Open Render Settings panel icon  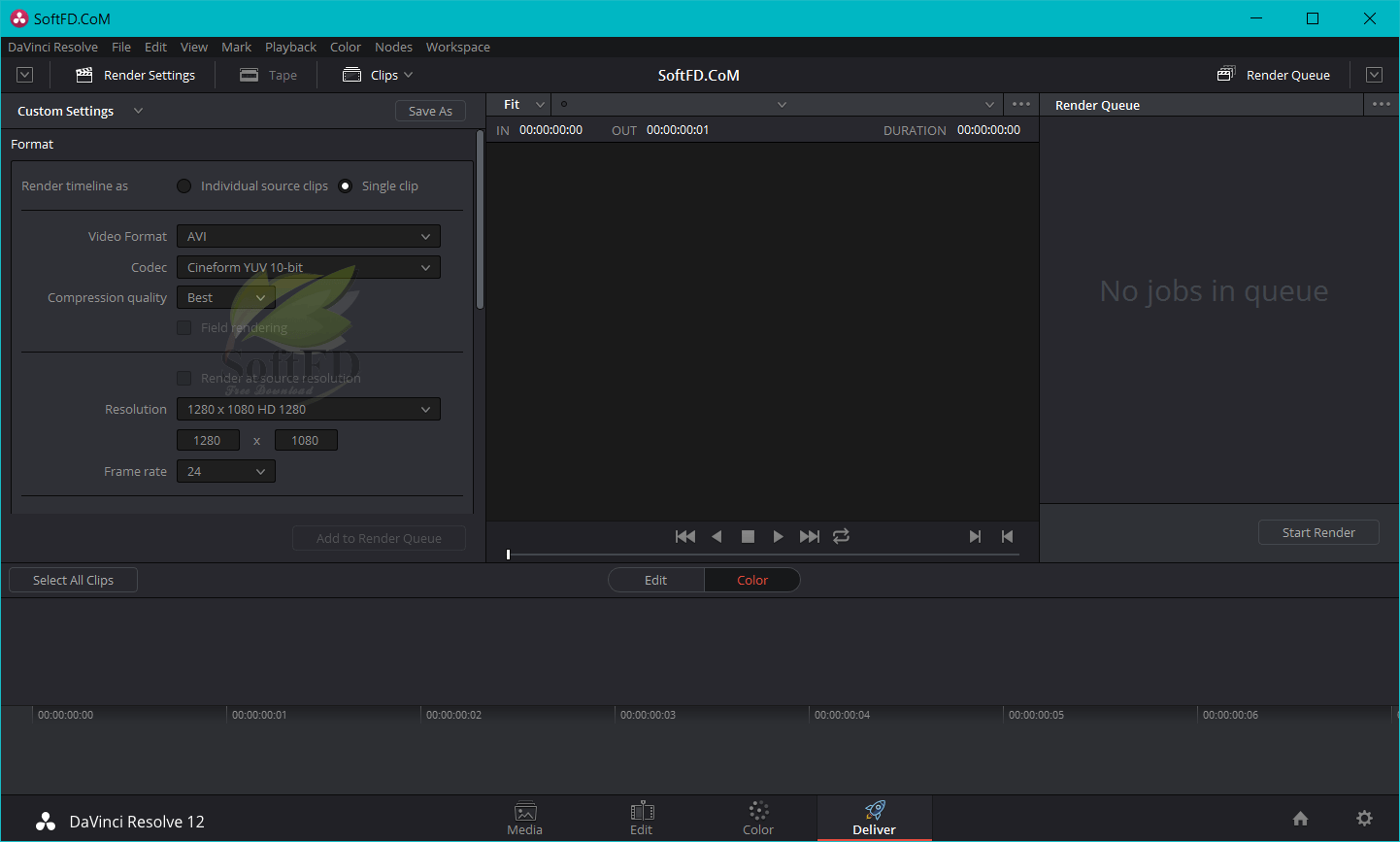click(84, 75)
